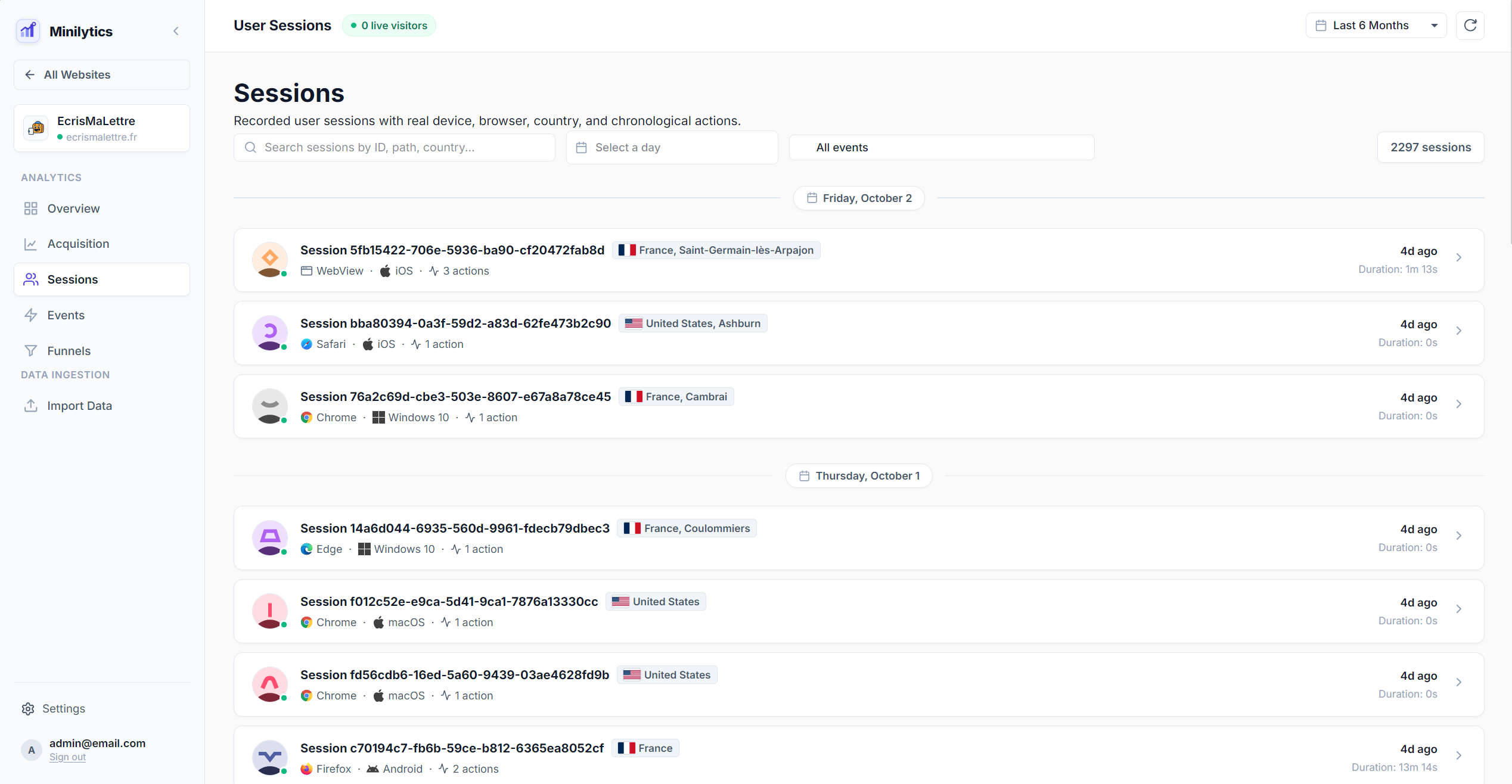
Task: Click the avatar of session 14a6d044
Action: (x=270, y=538)
